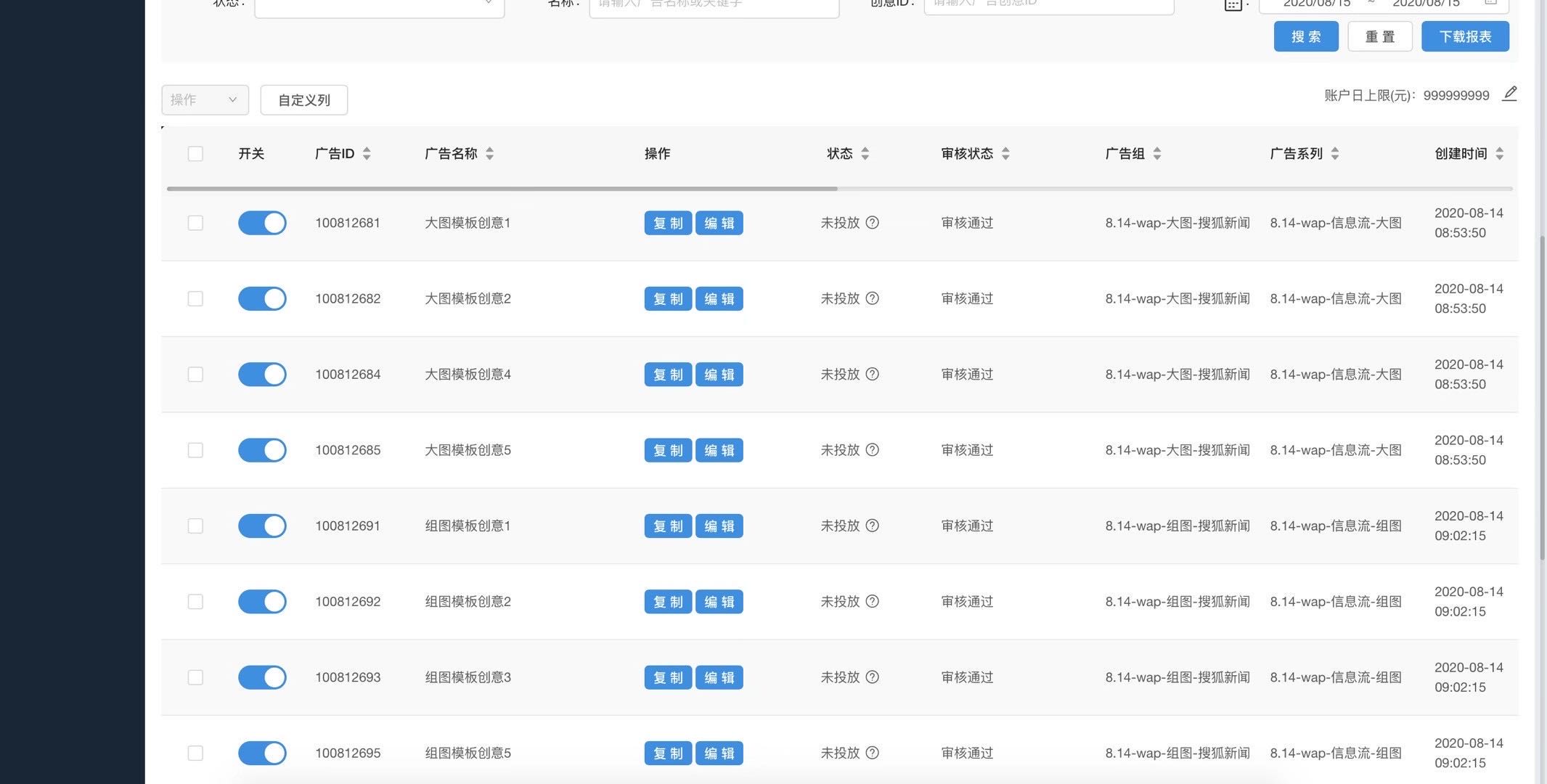
Task: Click the help icon in 组图模板创意1's status cell
Action: pyautogui.click(x=873, y=526)
